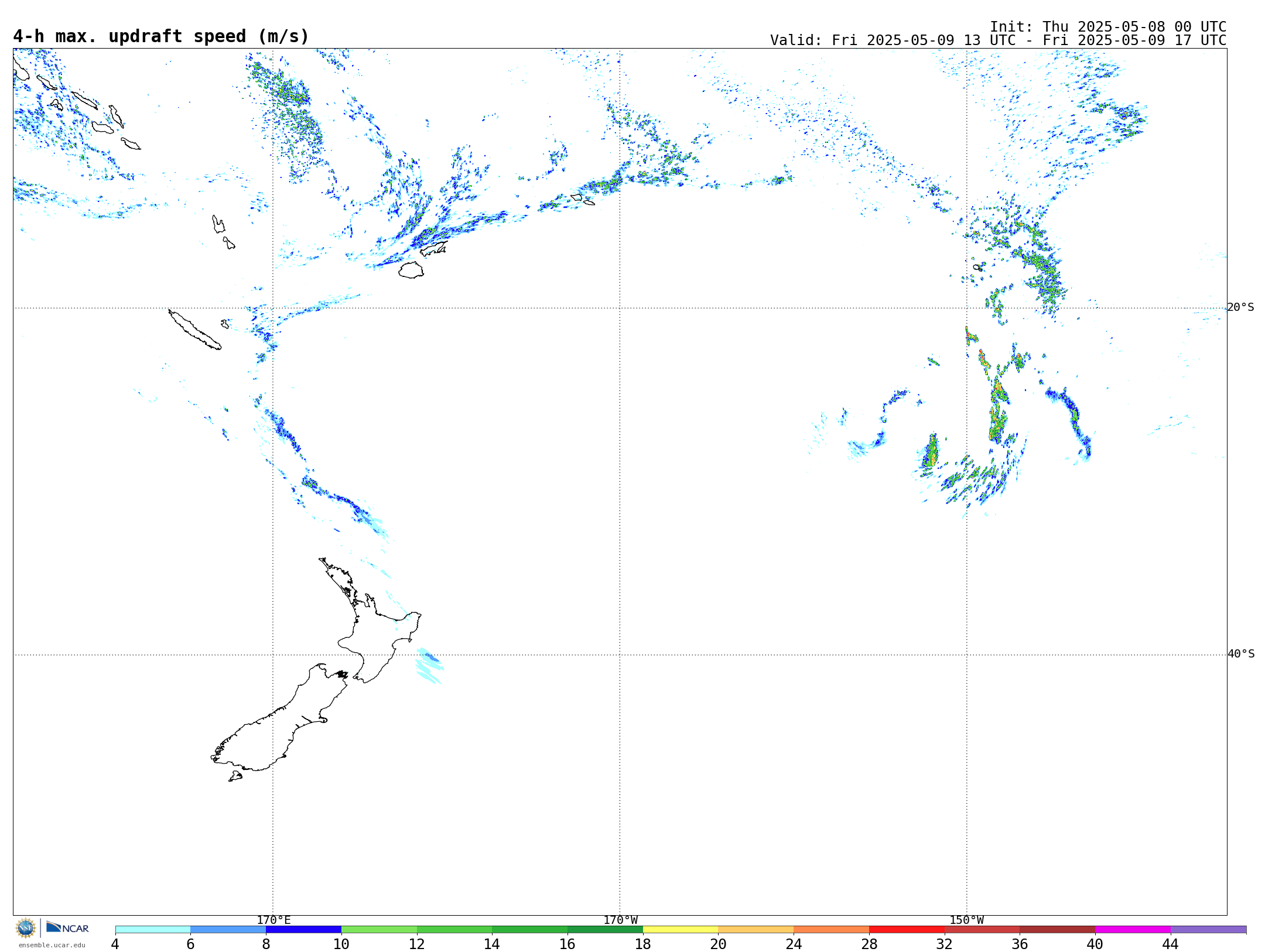Click the colorbar tick label '18'

[643, 944]
